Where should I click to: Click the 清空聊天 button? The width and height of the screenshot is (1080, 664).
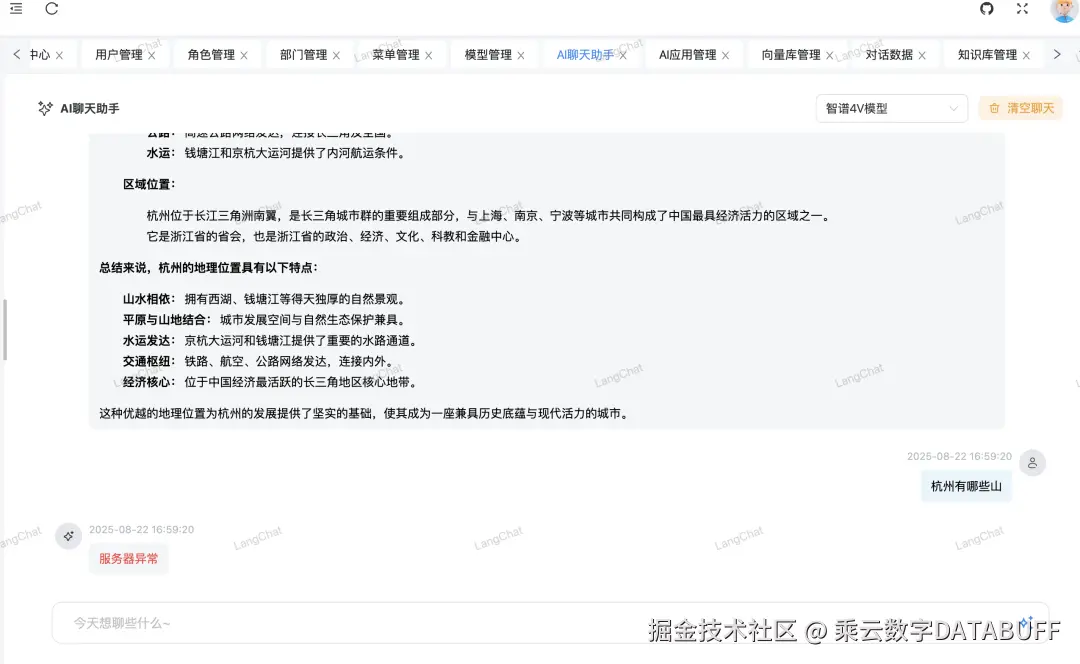point(1020,108)
